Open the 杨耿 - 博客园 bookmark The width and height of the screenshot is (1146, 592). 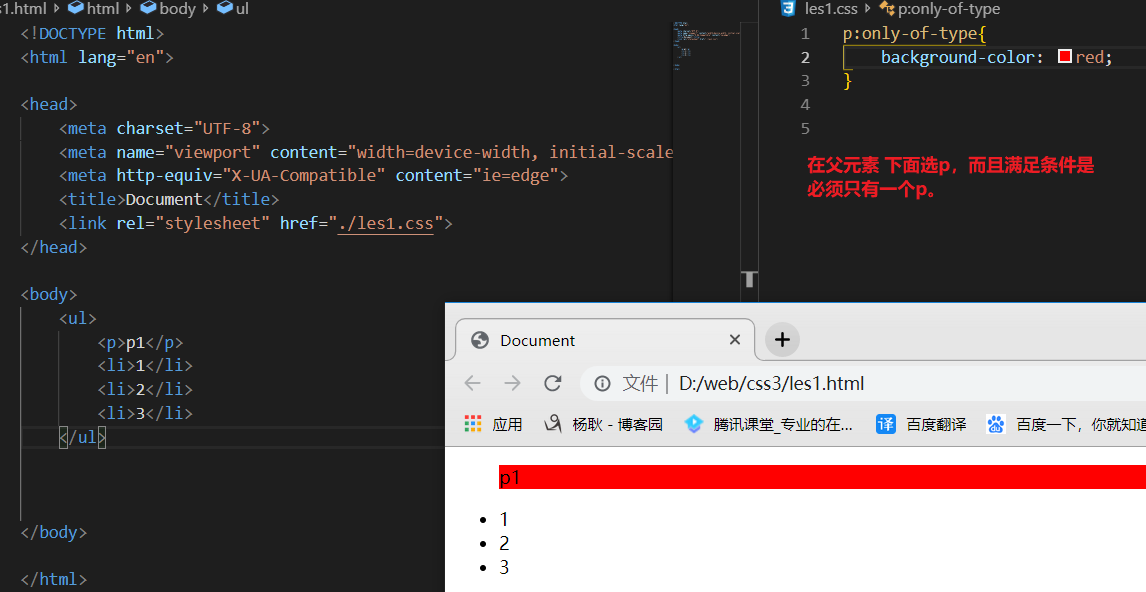[x=604, y=424]
